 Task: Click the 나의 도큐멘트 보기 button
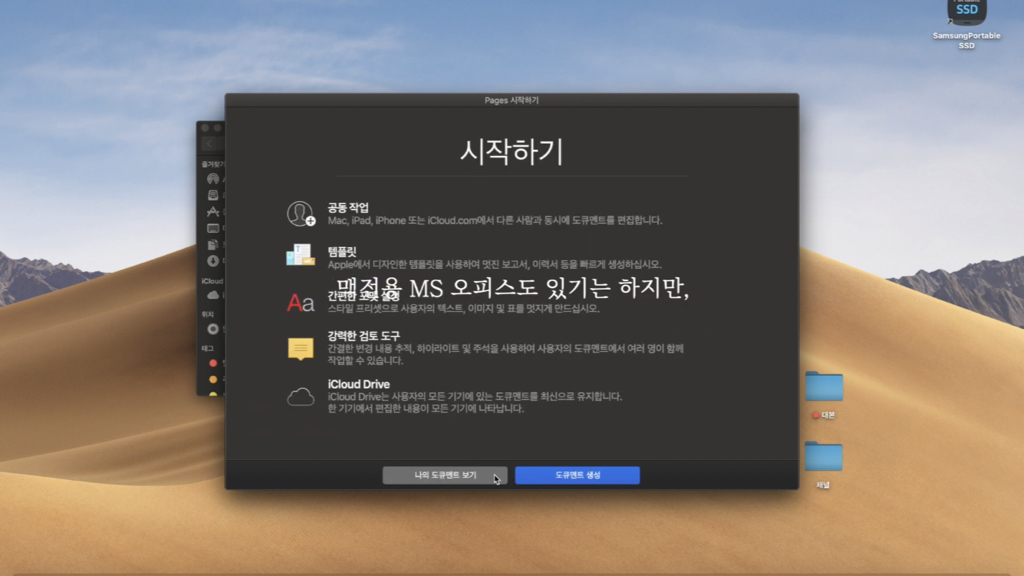(x=445, y=475)
